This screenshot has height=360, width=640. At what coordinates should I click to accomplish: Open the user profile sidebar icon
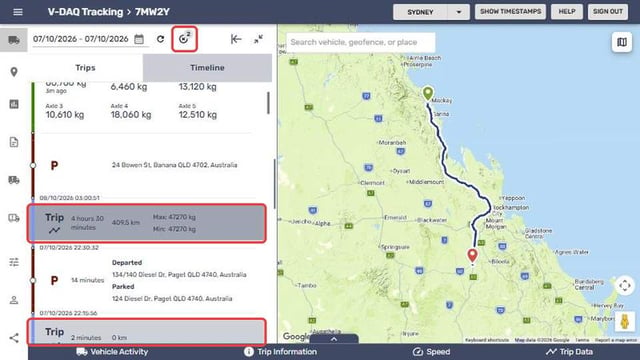14,300
